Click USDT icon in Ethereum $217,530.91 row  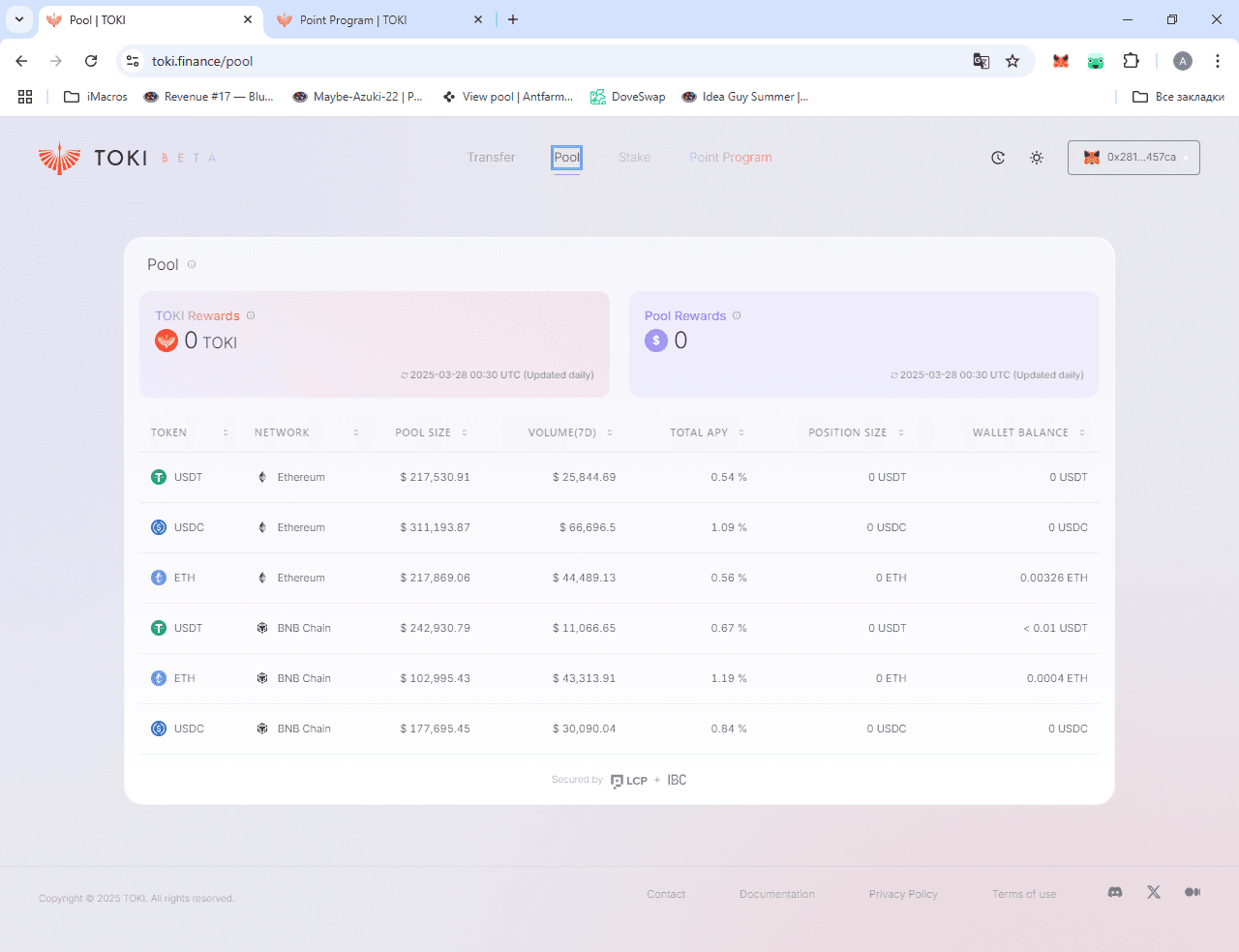pos(159,477)
